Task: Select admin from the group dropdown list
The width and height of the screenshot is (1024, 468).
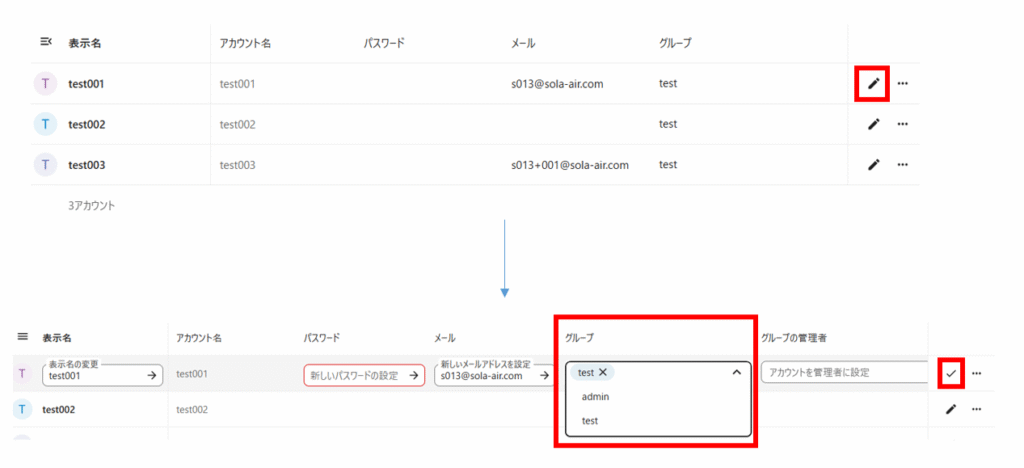Action: tap(595, 397)
